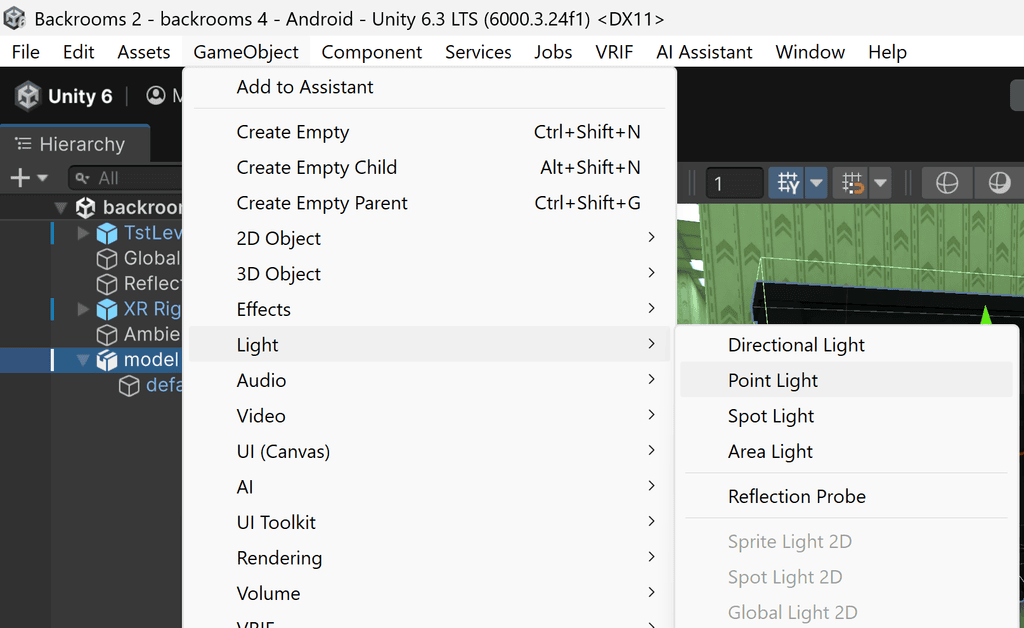
Task: Click the wireframe globe draw mode icon
Action: pos(946,183)
